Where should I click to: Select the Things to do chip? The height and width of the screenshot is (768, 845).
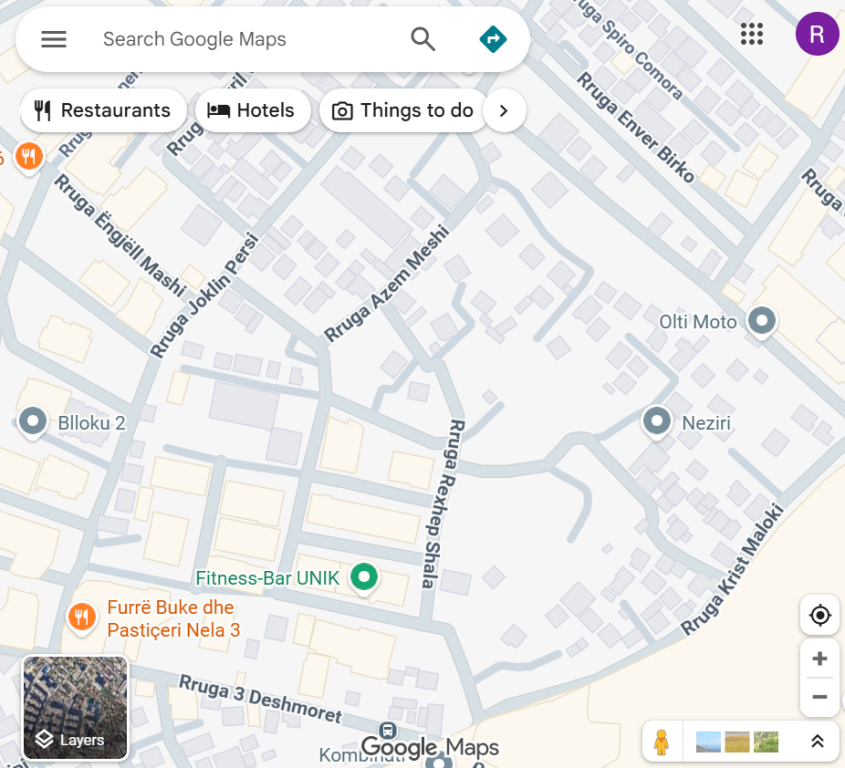tap(403, 111)
